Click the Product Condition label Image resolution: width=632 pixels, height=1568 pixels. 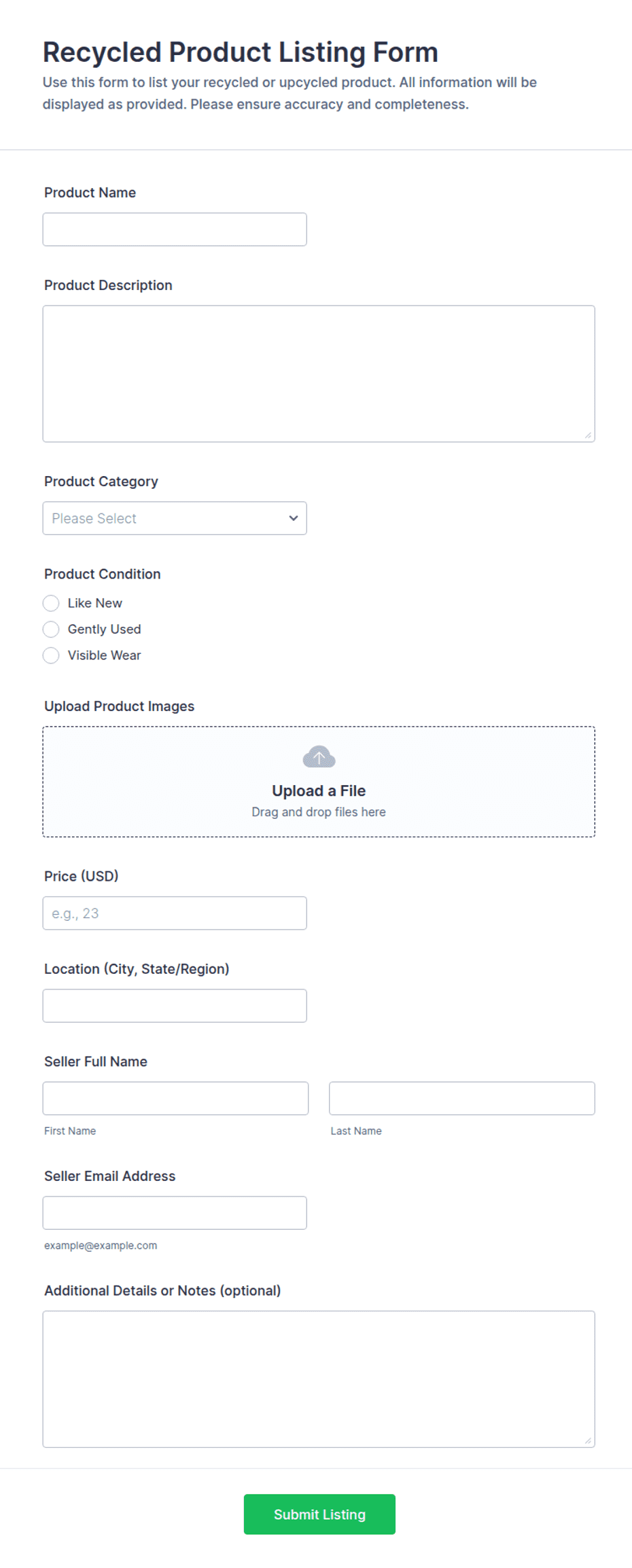point(103,574)
